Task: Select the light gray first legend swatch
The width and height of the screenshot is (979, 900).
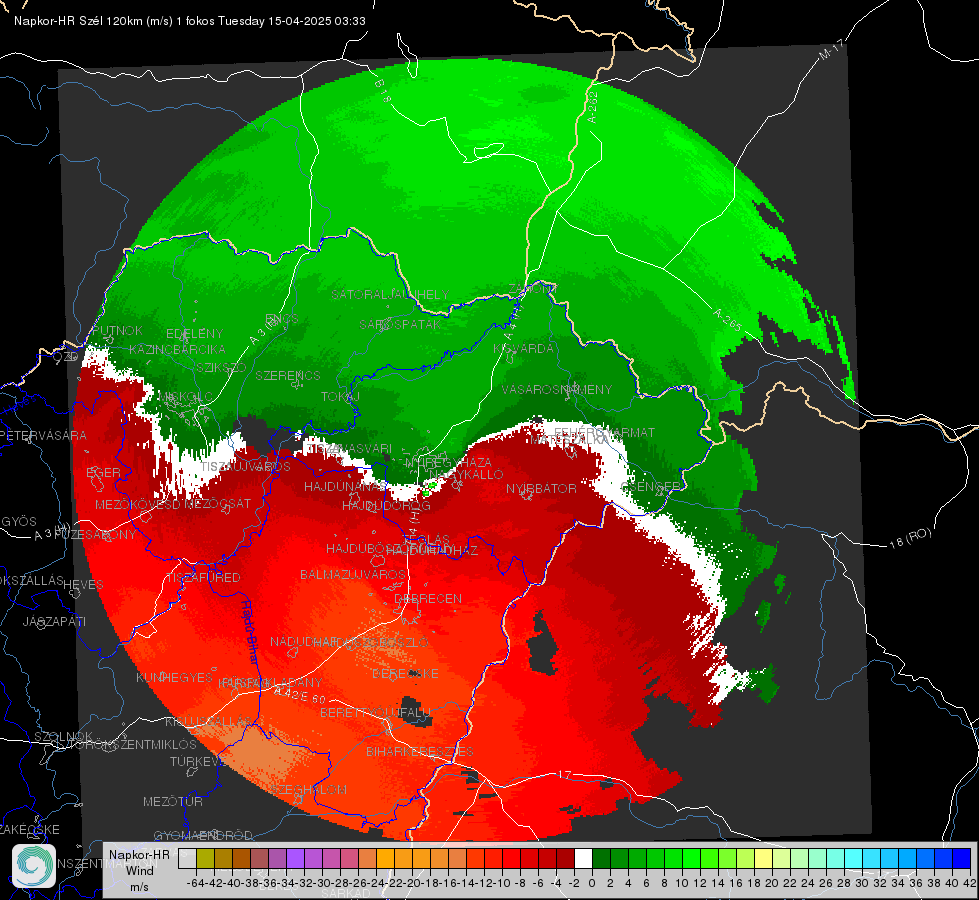Action: [187, 859]
